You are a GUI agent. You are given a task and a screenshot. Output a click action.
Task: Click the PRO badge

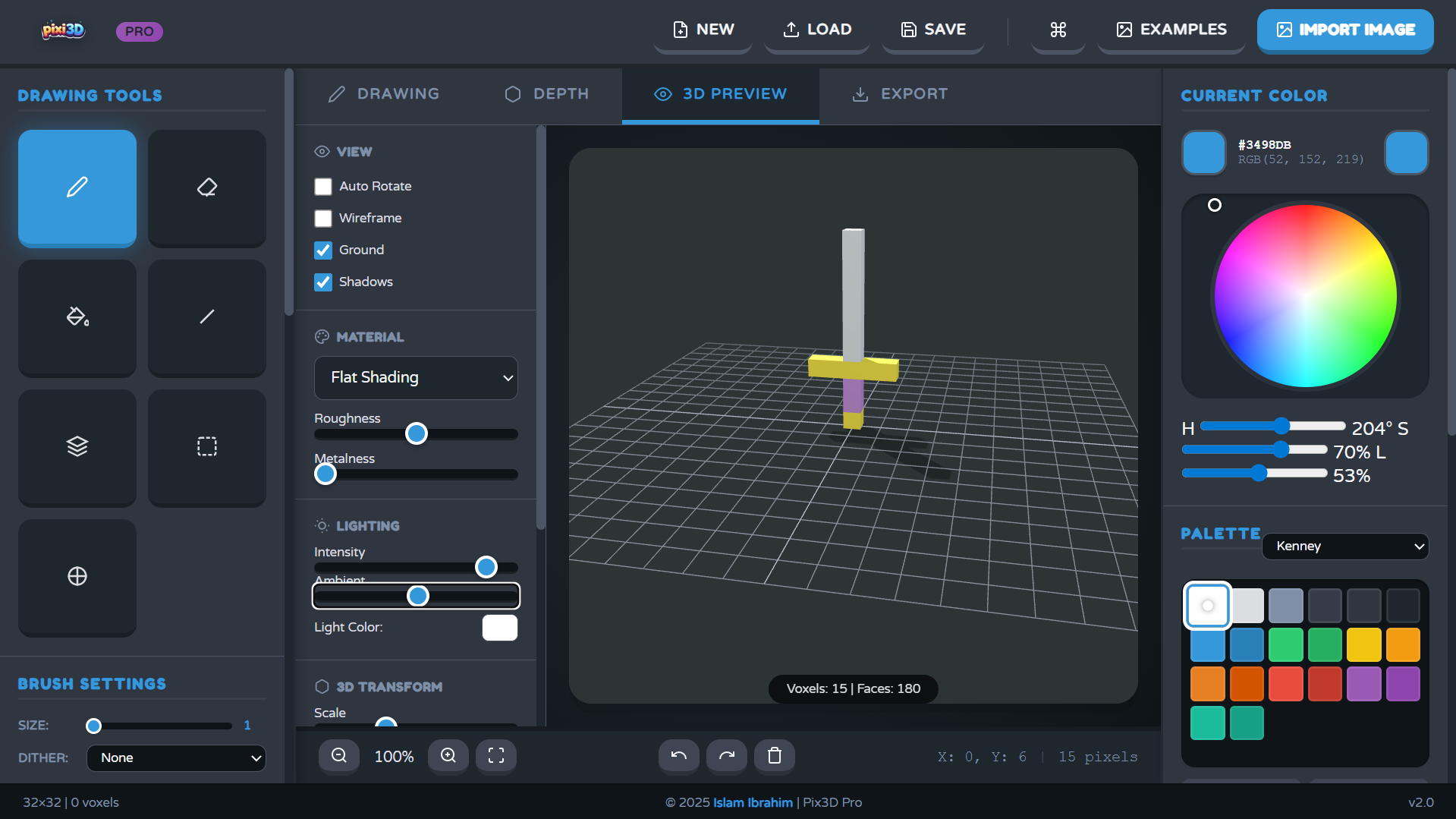[140, 31]
